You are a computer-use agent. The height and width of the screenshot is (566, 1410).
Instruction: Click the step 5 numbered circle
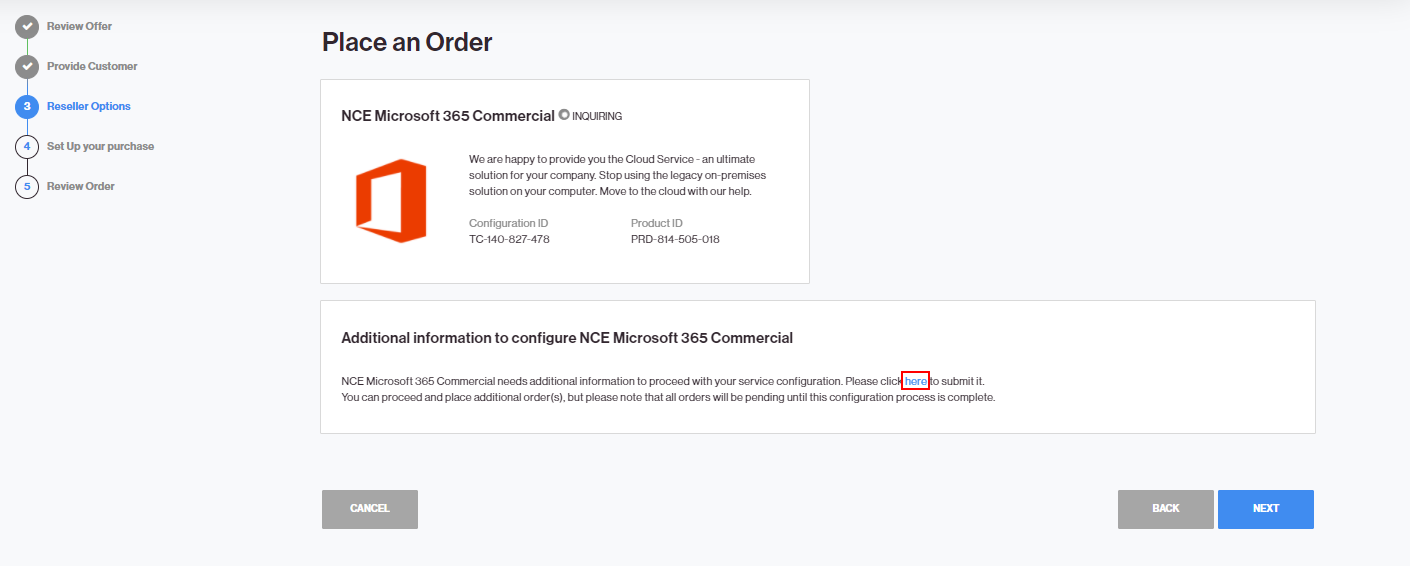(x=27, y=187)
